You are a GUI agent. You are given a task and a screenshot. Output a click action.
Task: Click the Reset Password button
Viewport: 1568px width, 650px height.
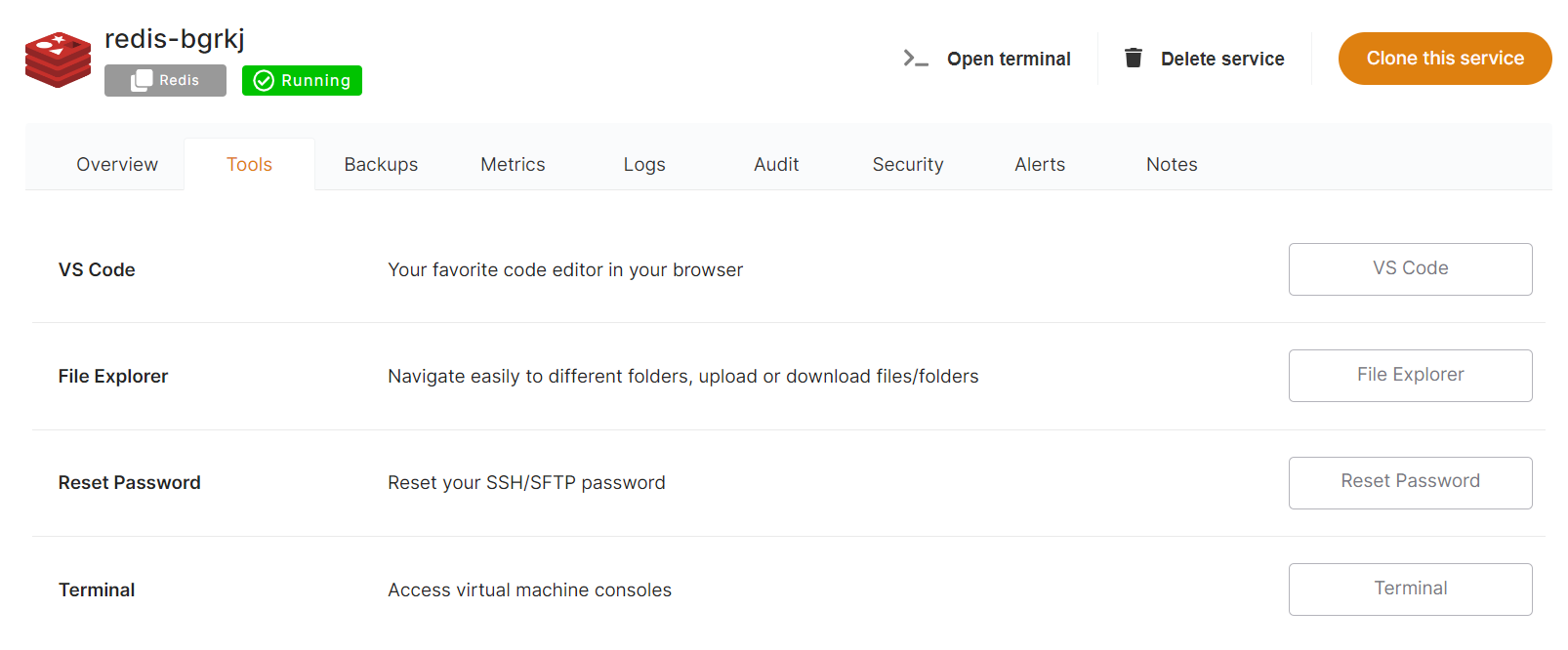coord(1410,482)
